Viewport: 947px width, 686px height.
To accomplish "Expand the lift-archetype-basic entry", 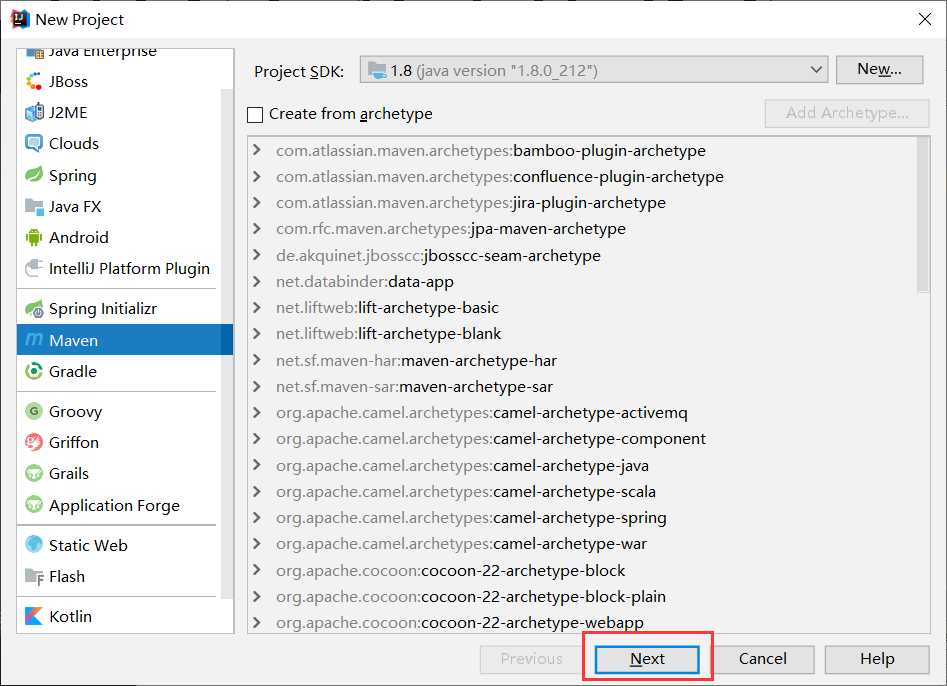I will [x=257, y=307].
